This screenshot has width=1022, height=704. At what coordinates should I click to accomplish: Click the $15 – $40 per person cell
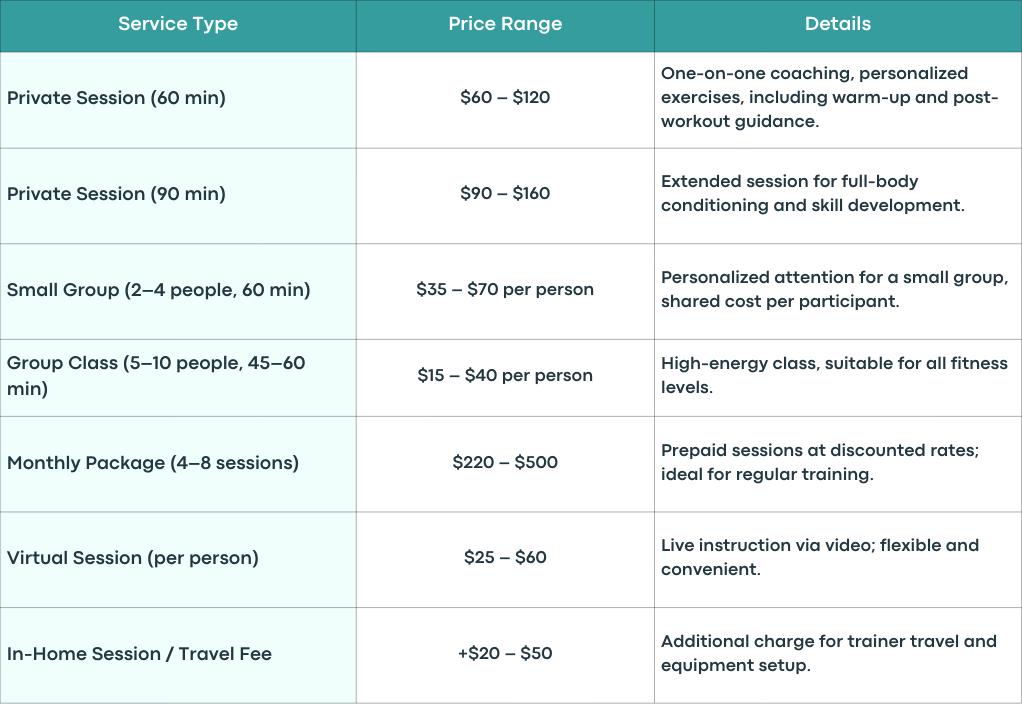pyautogui.click(x=505, y=378)
